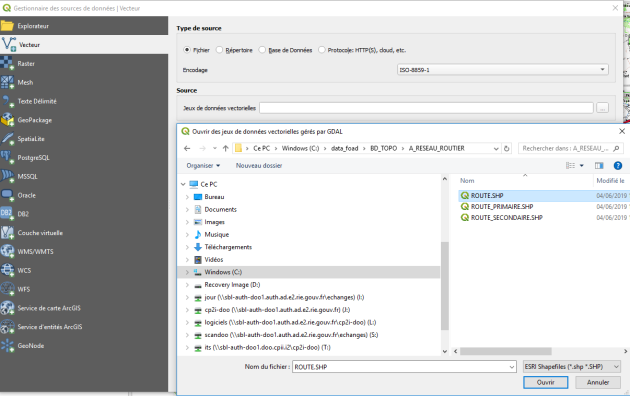The height and width of the screenshot is (396, 630).
Task: Open the PostgreSQL source icon
Action: click(7, 157)
